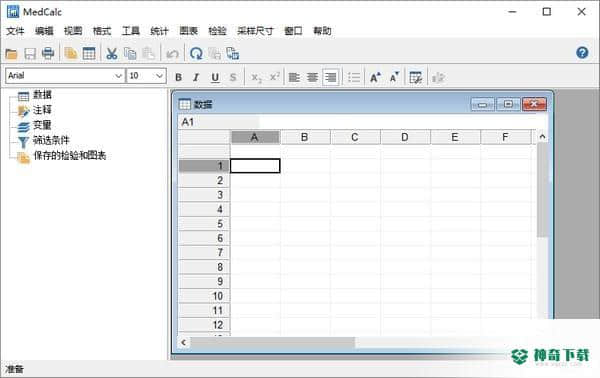Click the Increase font size icon
Image resolution: width=600 pixels, height=378 pixels.
(375, 78)
